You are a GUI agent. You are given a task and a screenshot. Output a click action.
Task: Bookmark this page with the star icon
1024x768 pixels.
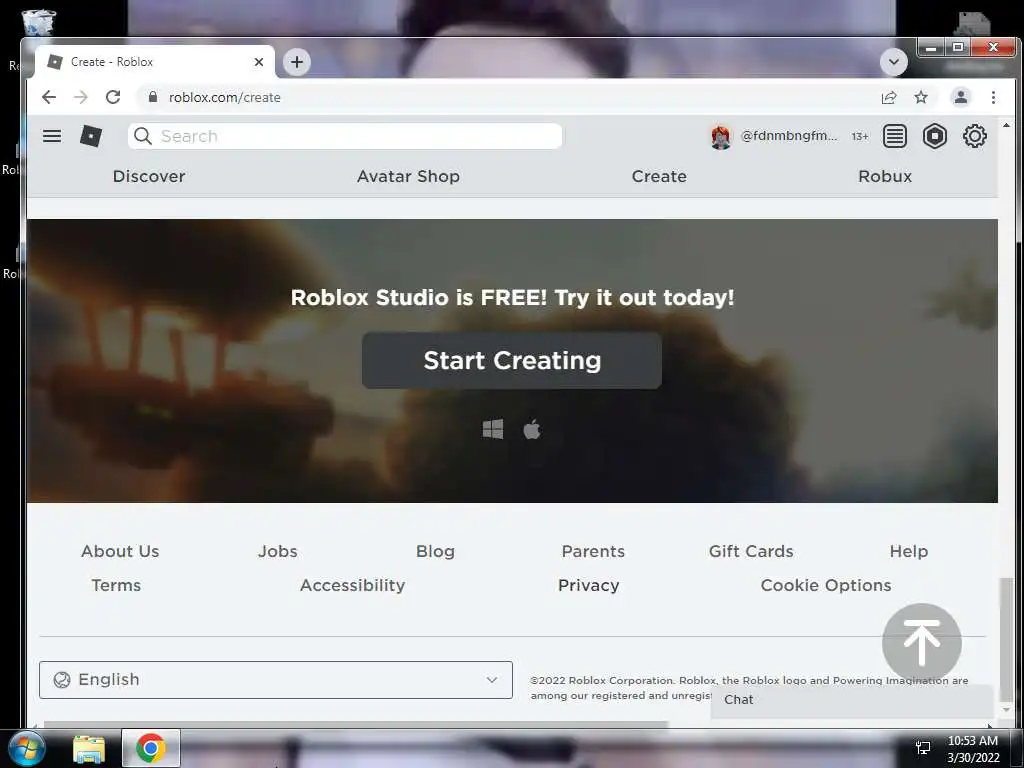[x=921, y=97]
